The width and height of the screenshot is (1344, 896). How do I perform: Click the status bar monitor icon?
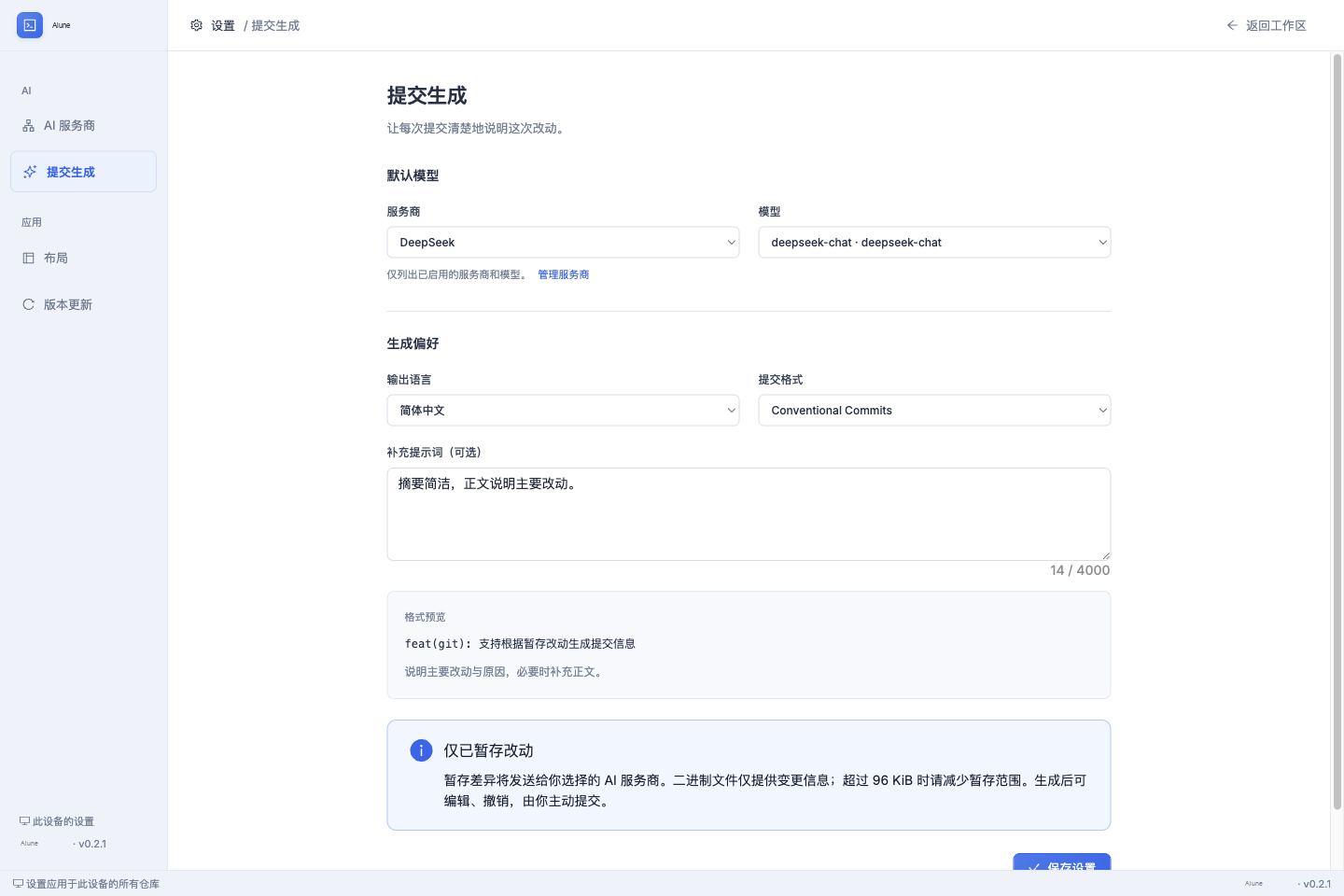(18, 883)
